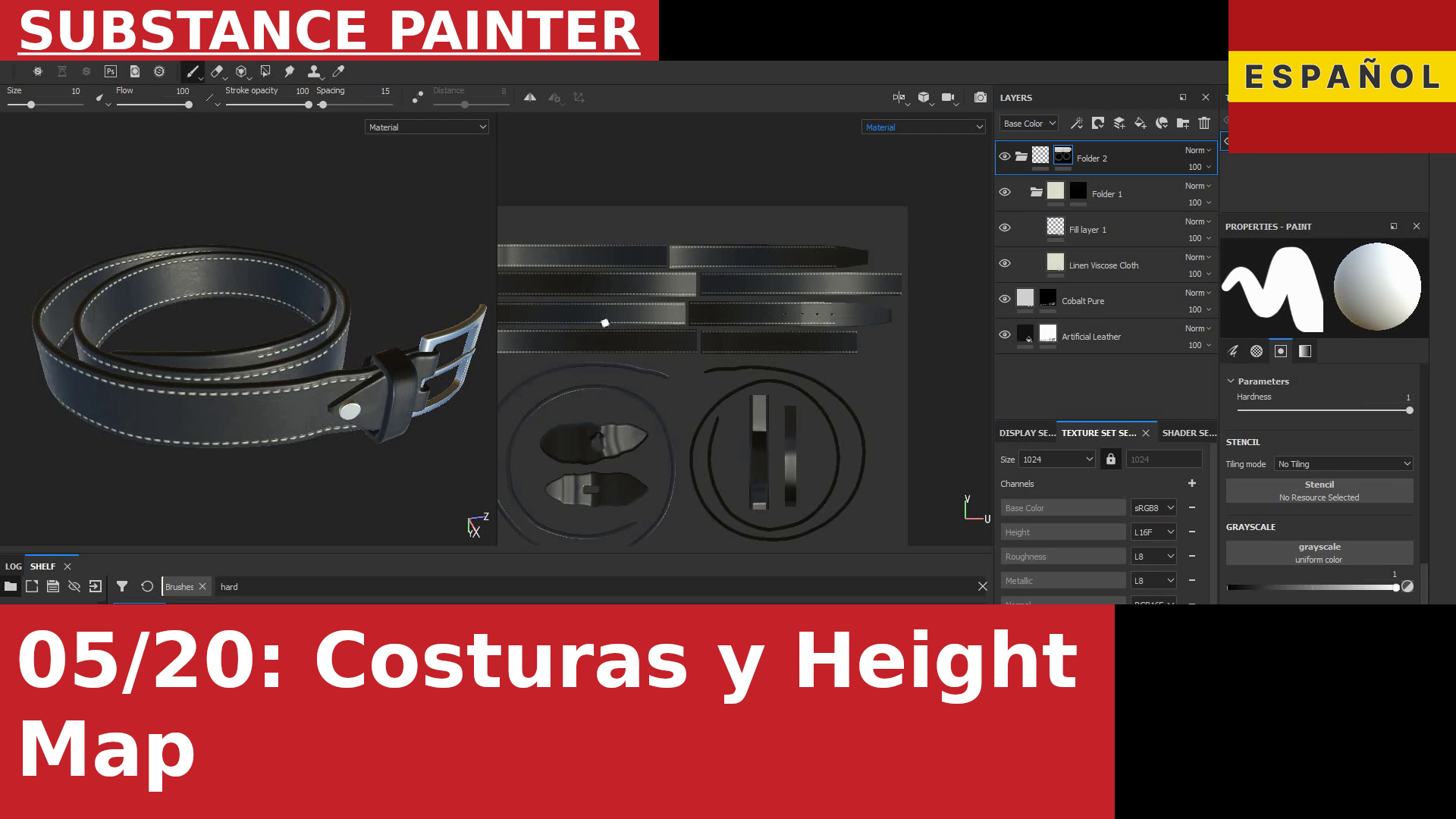Switch to the Shader Settings tab
Screen dimensions: 1456x819
pos(1189,433)
